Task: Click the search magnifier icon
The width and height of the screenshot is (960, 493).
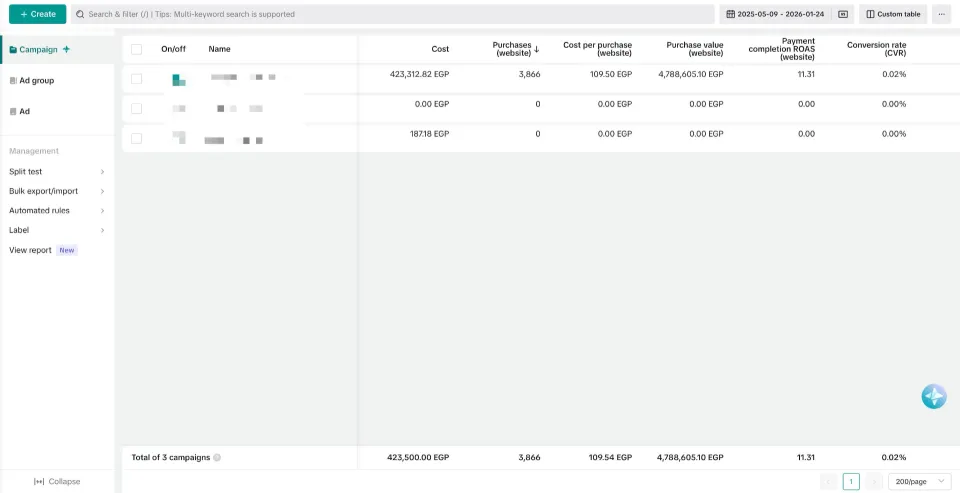Action: pyautogui.click(x=80, y=14)
